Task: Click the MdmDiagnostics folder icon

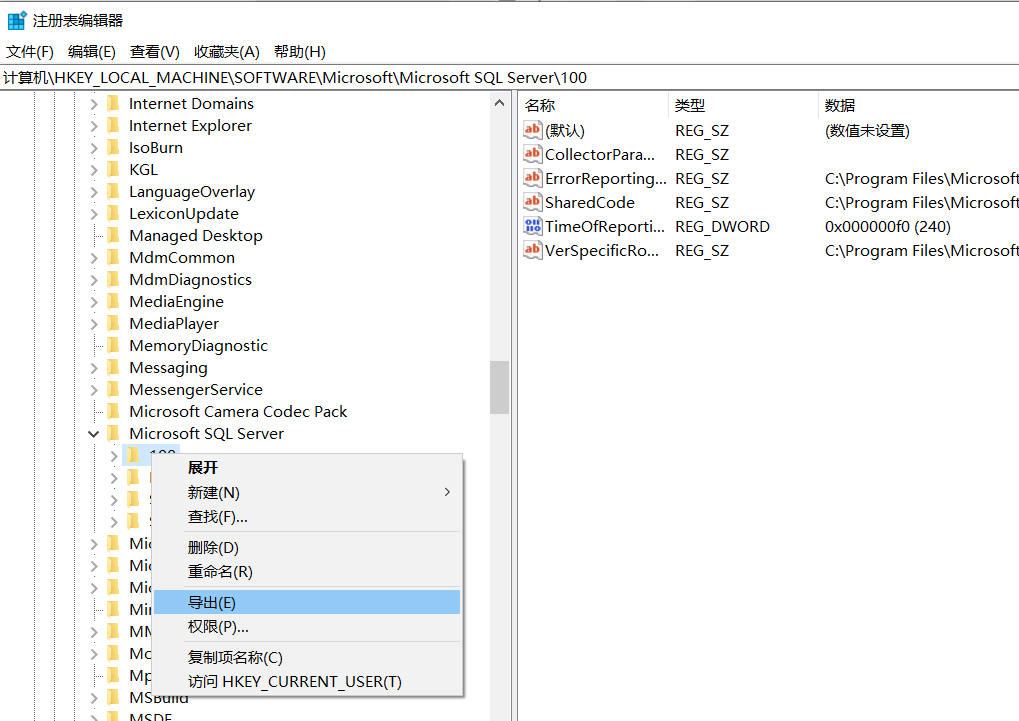Action: 113,280
